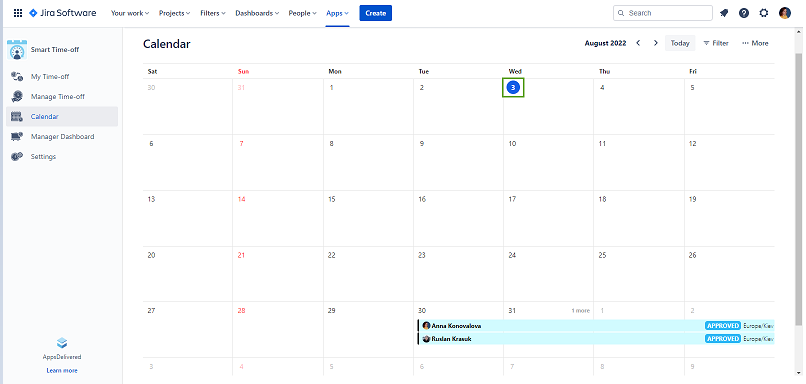This screenshot has height=384, width=806.
Task: Open the calendar Filter button
Action: (x=716, y=43)
